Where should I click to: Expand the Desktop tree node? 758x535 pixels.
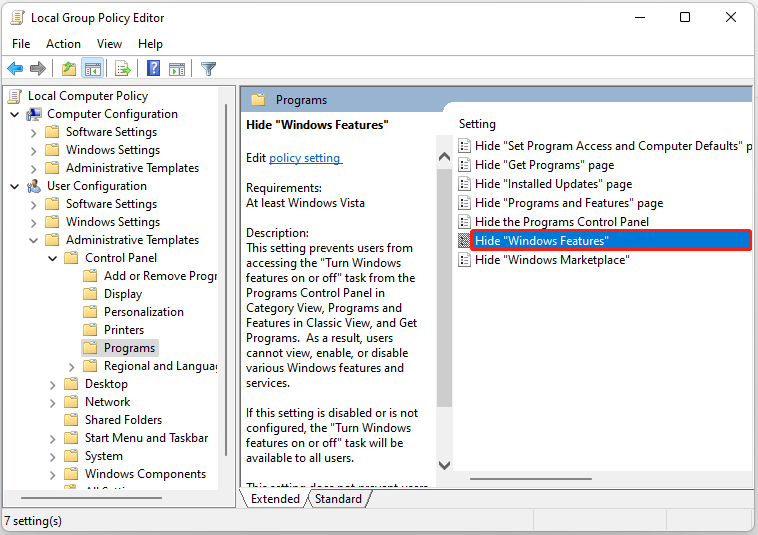52,384
